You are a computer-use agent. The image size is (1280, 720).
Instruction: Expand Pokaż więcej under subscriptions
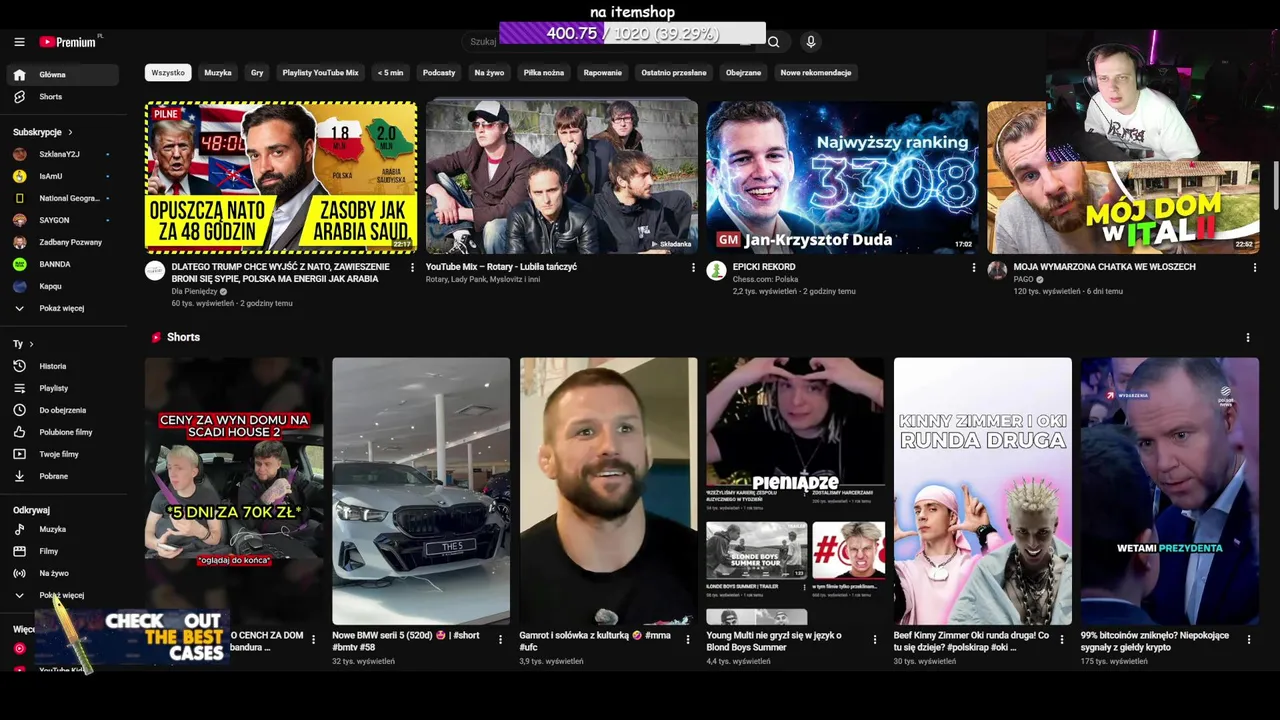click(x=62, y=308)
